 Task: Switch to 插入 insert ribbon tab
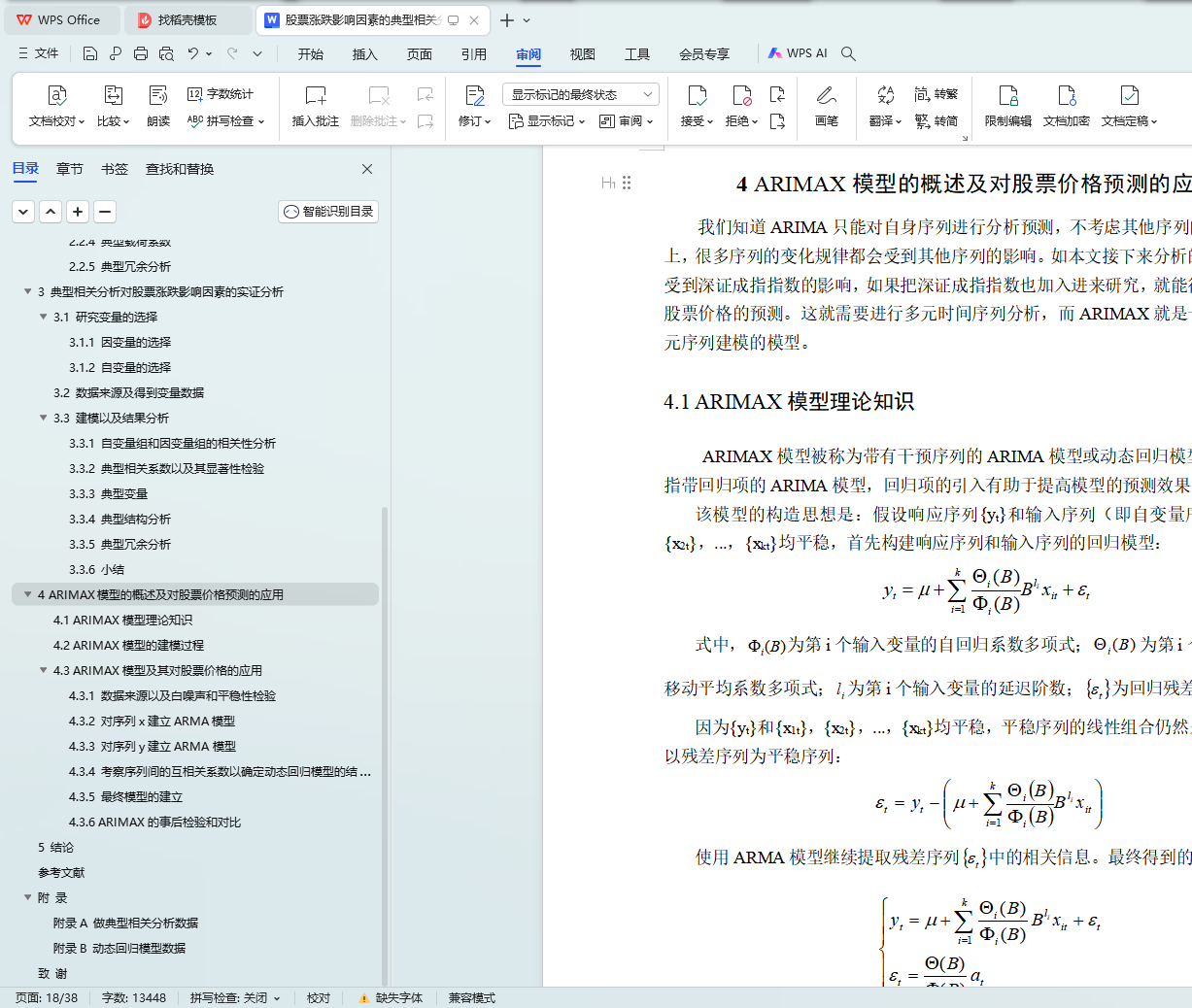pyautogui.click(x=365, y=54)
